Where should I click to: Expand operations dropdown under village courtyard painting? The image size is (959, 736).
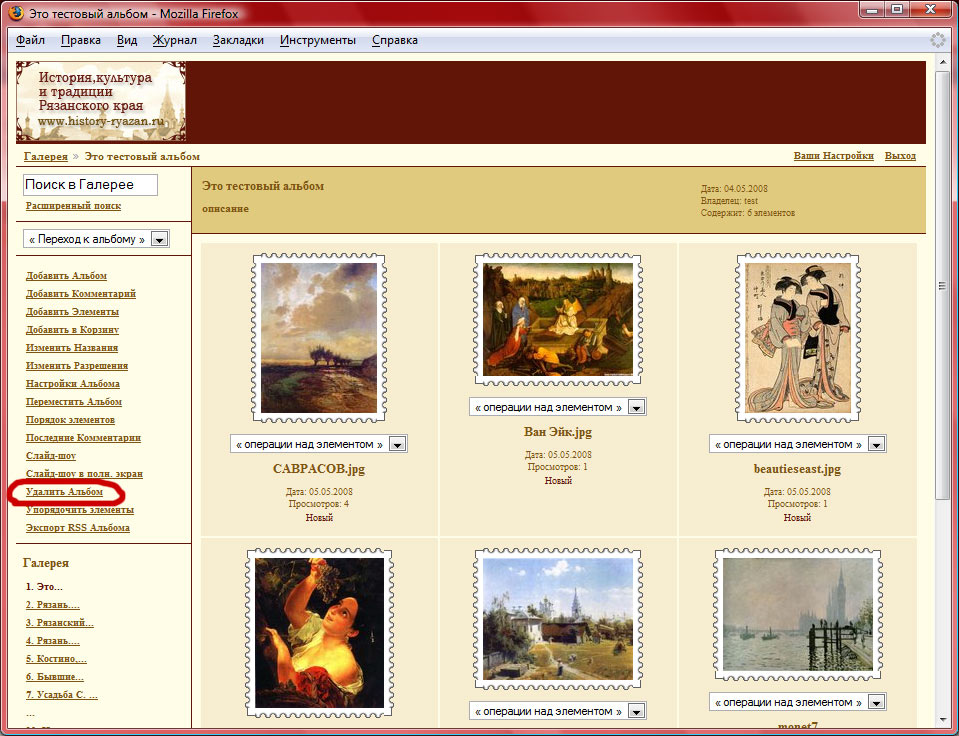click(x=558, y=711)
